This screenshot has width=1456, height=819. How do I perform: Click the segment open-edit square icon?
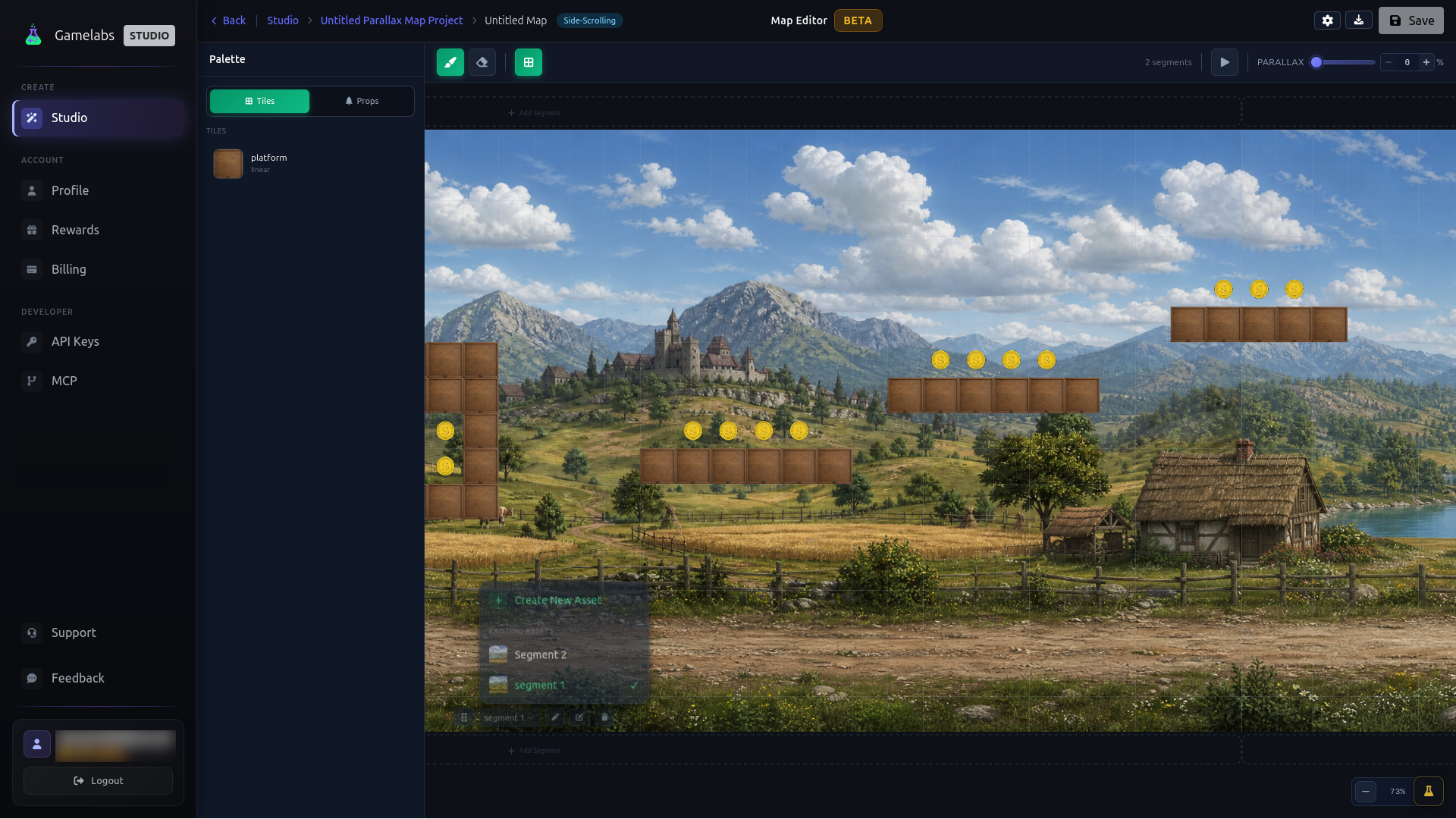[x=579, y=717]
